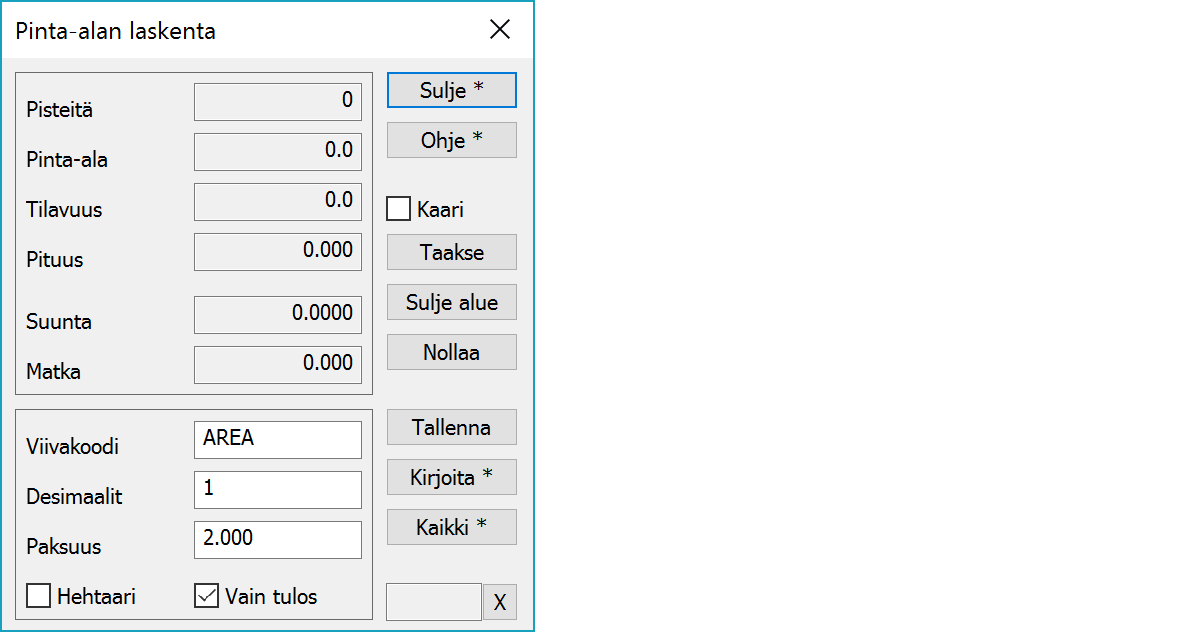The height and width of the screenshot is (632, 1200).
Task: Focus the Viivakoodi input field
Action: click(x=277, y=439)
